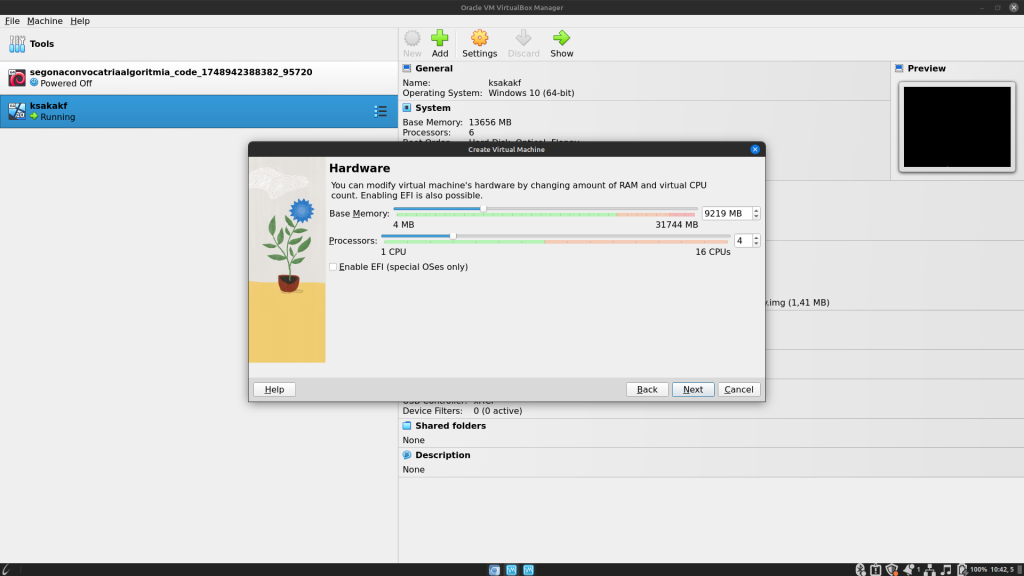The image size is (1024, 576).
Task: Click the Add toolbar icon
Action: (x=440, y=44)
